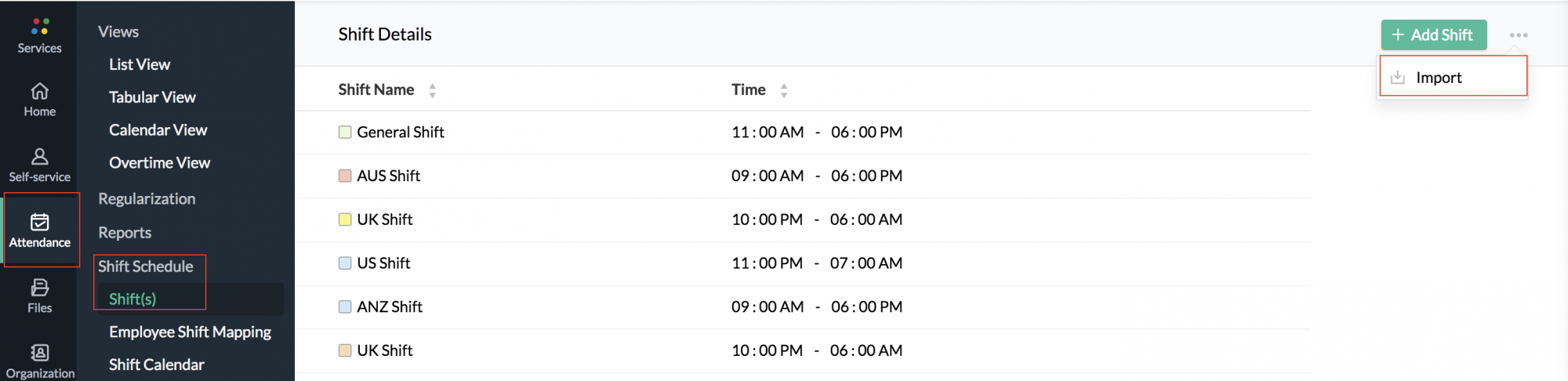Open the Self-service section icon
The image size is (1568, 381).
40,156
